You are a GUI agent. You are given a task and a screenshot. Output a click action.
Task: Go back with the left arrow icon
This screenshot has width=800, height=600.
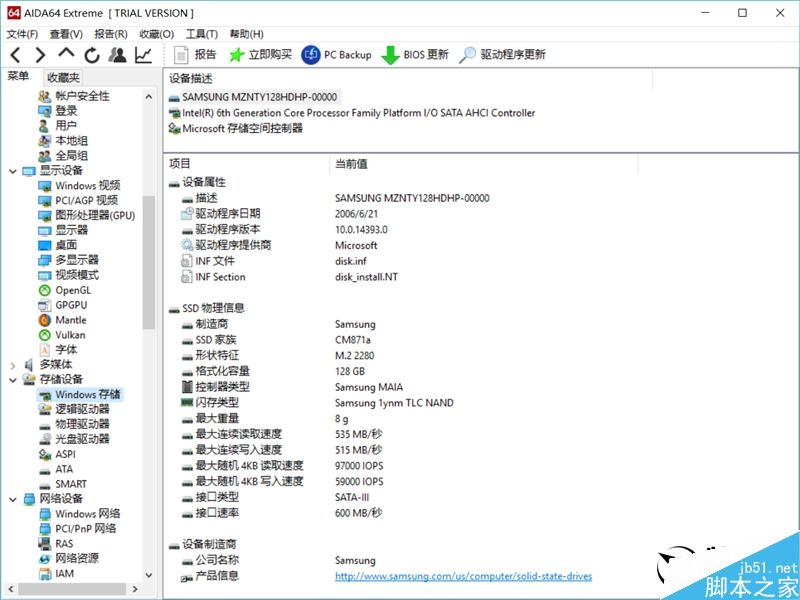(x=16, y=55)
